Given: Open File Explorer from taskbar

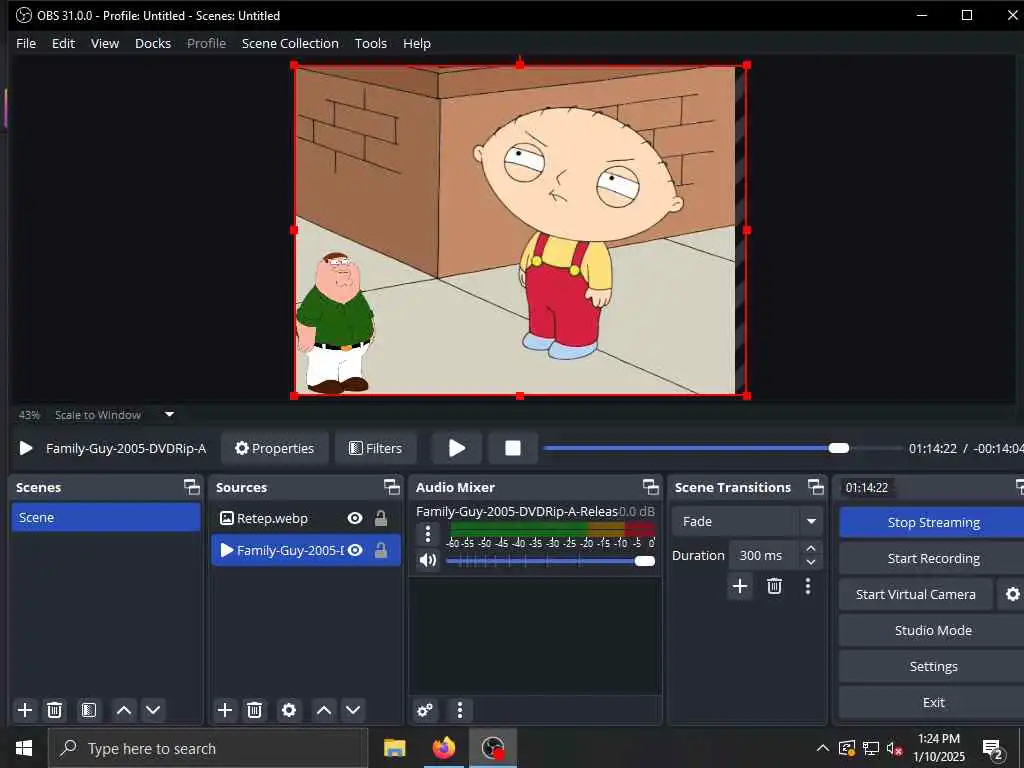Looking at the screenshot, I should [x=394, y=748].
